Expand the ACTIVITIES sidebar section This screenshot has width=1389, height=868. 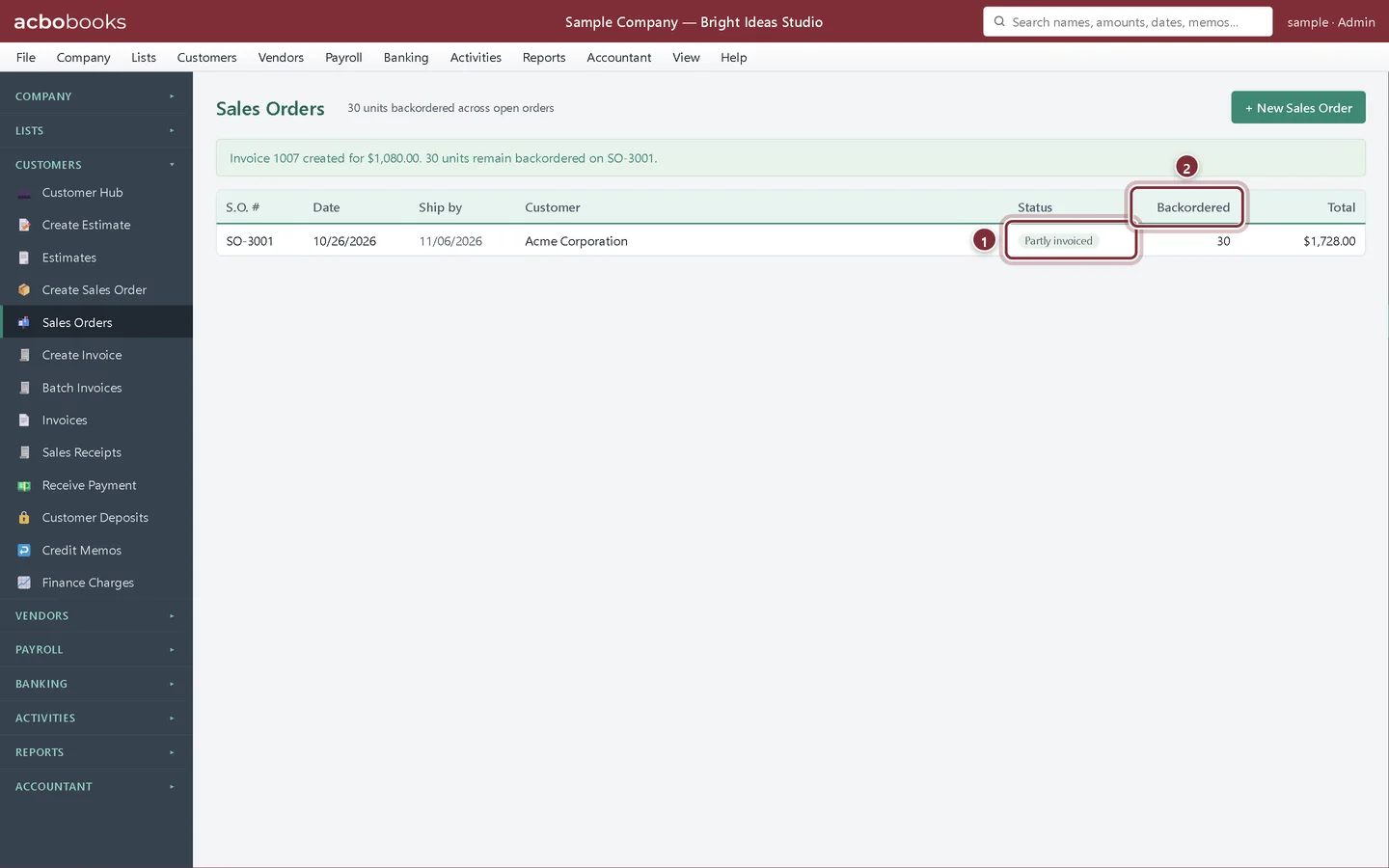click(x=96, y=719)
